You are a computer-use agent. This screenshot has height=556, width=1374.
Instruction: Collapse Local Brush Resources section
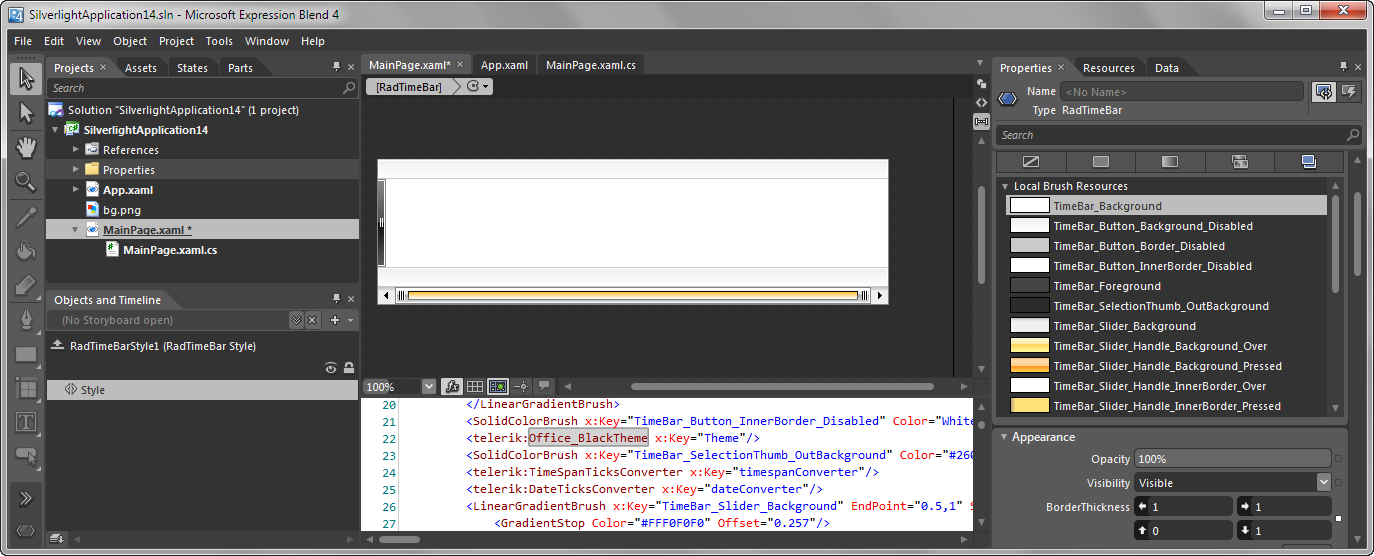(x=1005, y=186)
